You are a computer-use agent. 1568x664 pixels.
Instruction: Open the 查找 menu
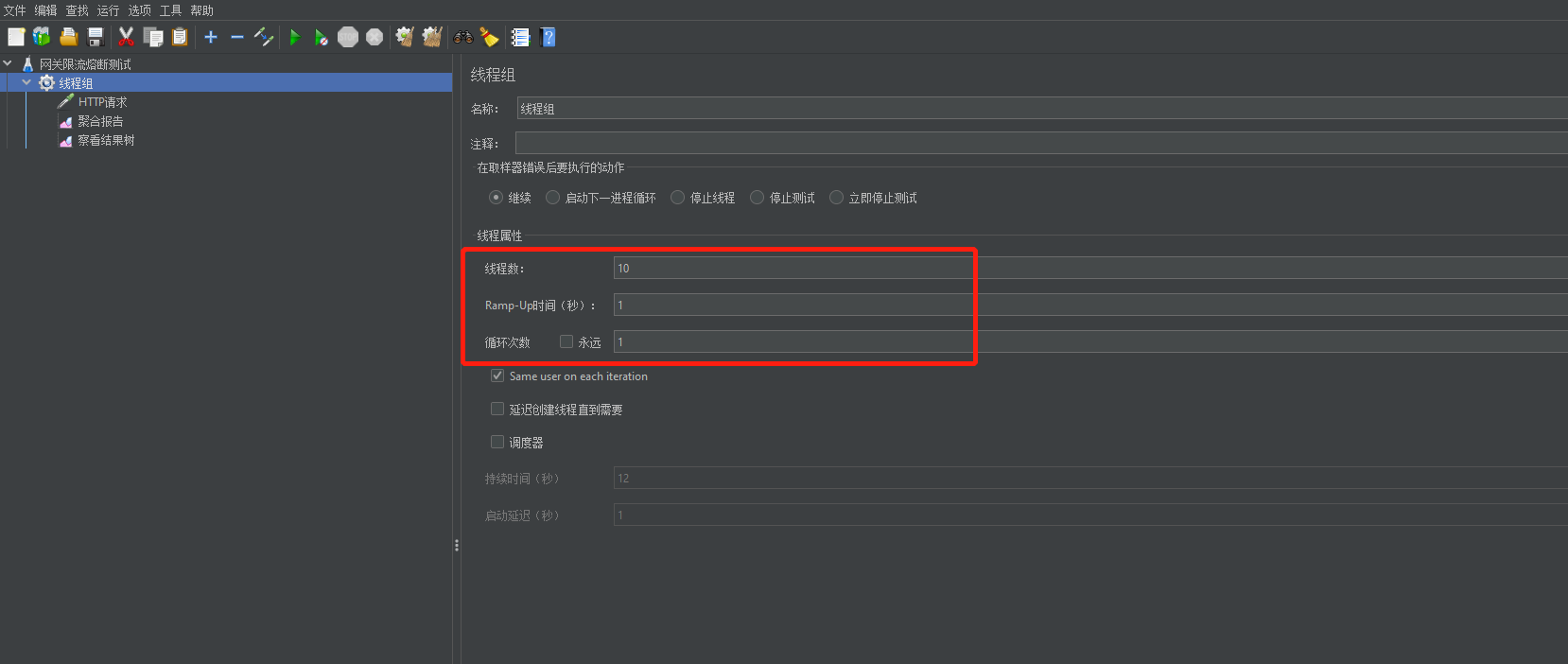tap(77, 10)
